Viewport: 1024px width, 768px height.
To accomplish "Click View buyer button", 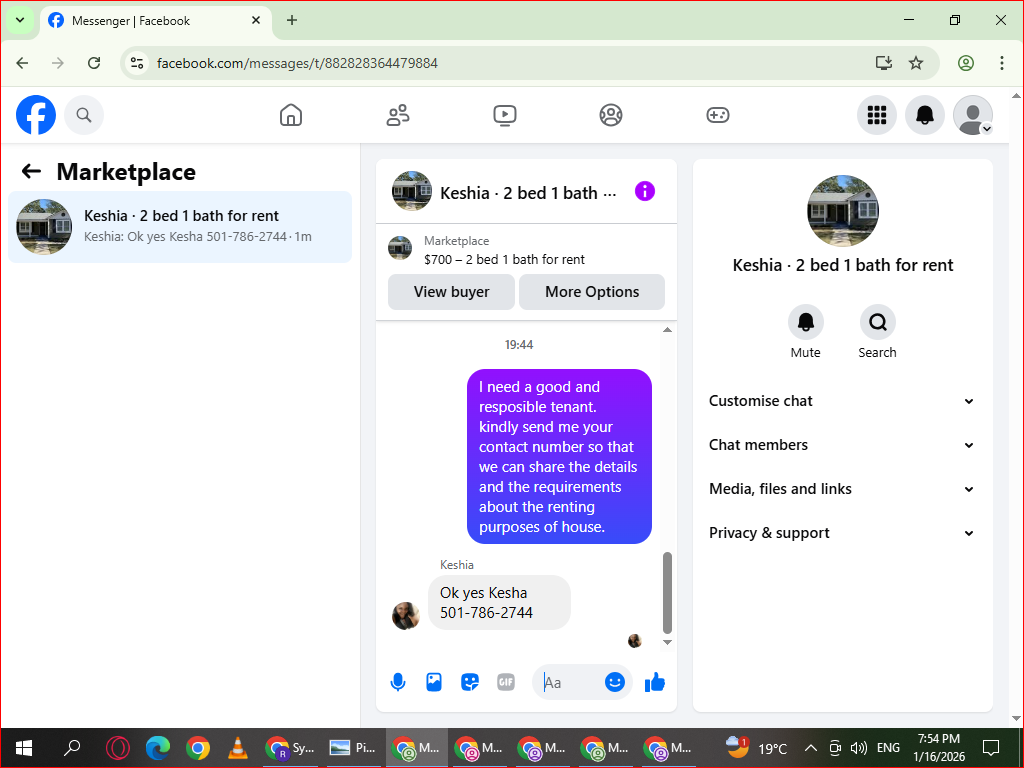I will 451,292.
